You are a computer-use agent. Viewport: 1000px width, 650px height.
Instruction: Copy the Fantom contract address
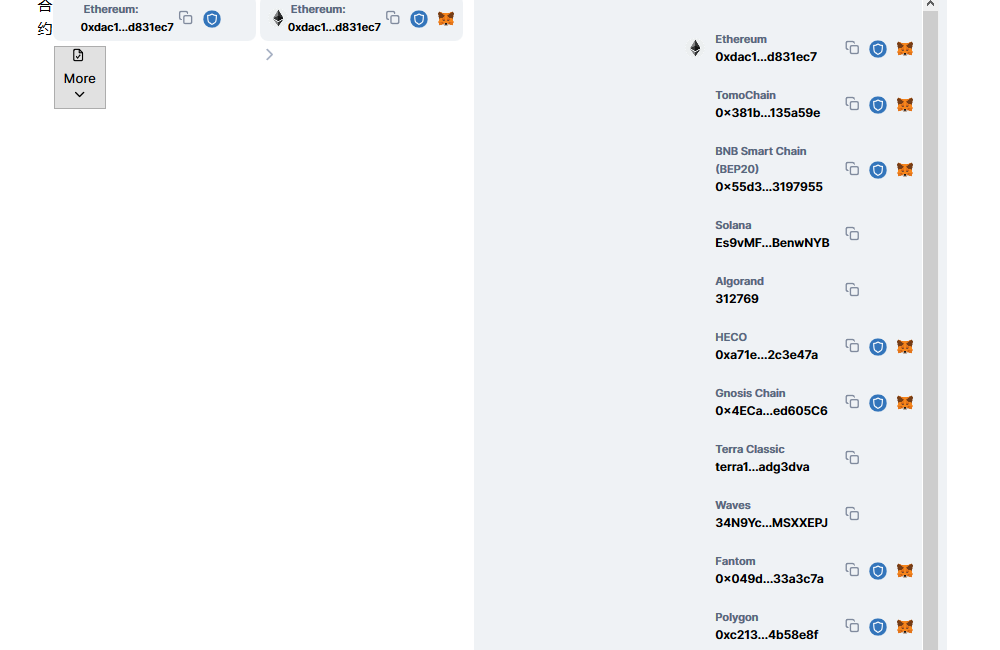852,570
